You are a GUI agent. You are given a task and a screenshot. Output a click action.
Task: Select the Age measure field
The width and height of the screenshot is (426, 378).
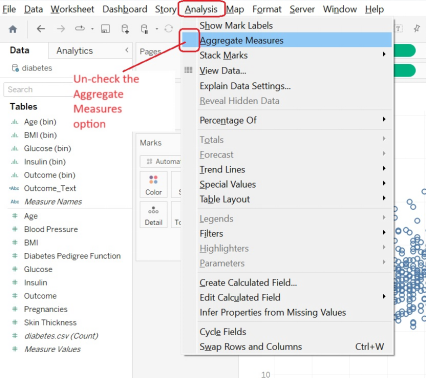tap(31, 216)
